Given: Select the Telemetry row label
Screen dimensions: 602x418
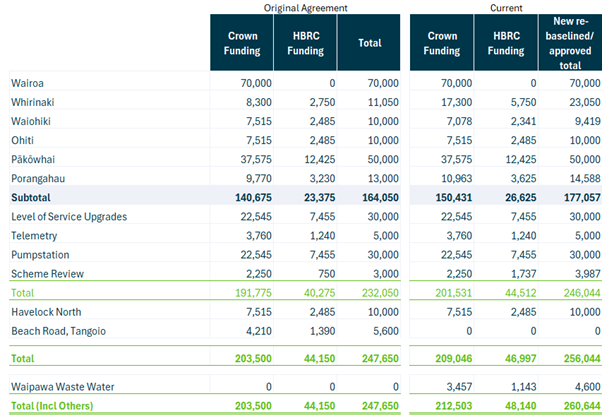Looking at the screenshot, I should (36, 235).
